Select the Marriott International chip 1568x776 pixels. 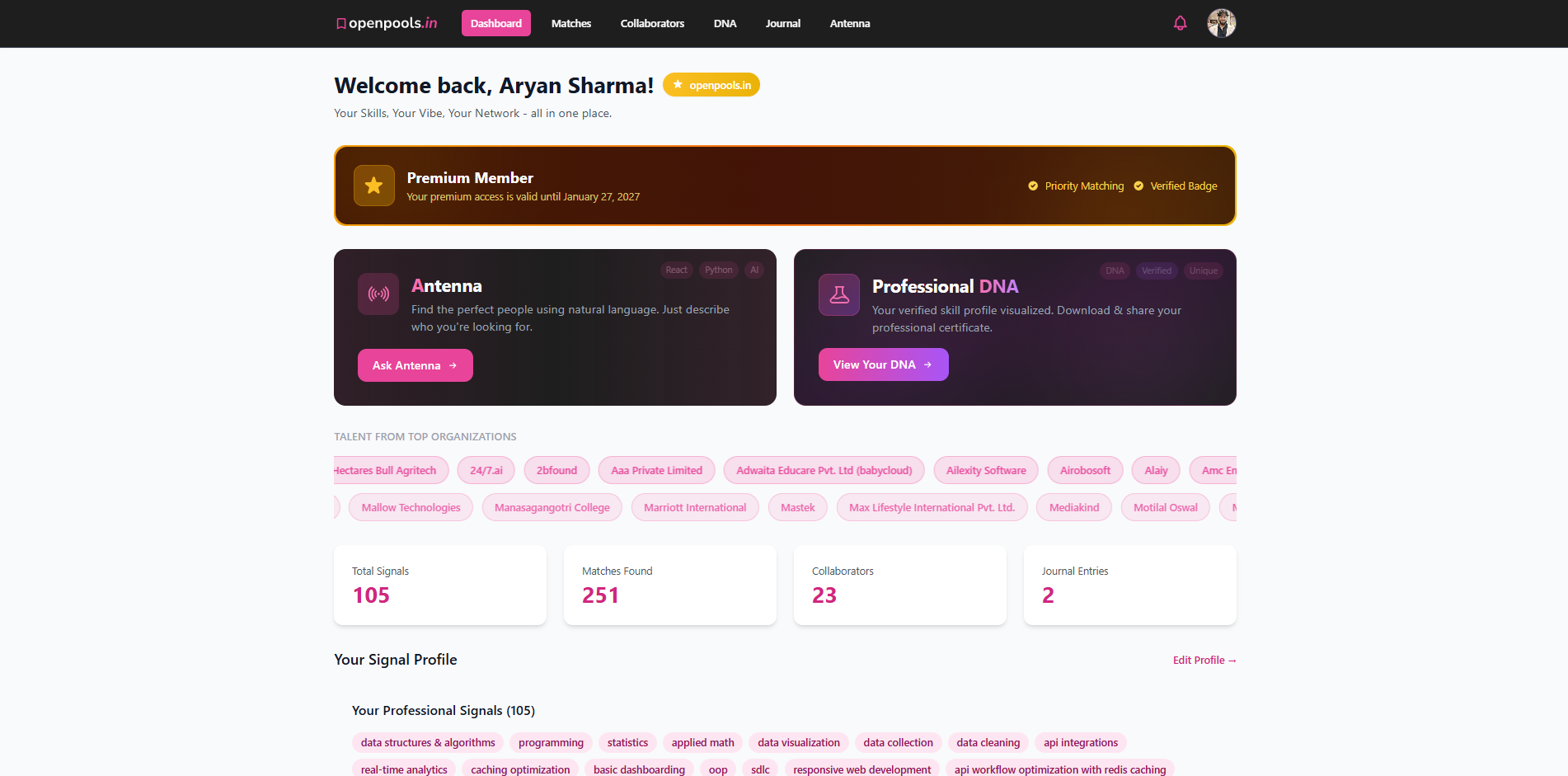click(695, 508)
